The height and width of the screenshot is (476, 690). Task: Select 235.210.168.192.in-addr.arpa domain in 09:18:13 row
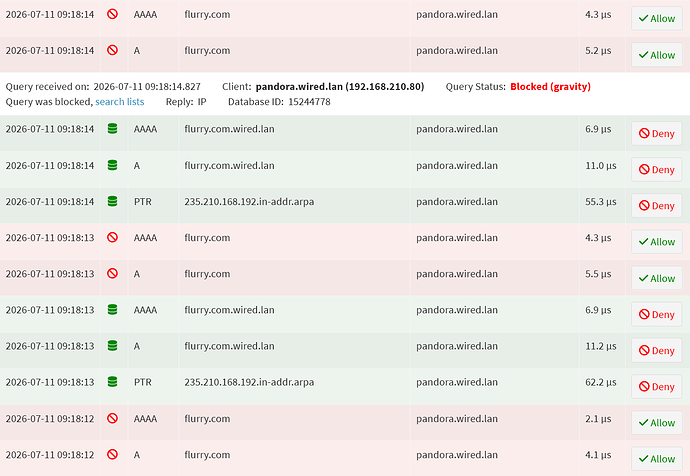249,382
